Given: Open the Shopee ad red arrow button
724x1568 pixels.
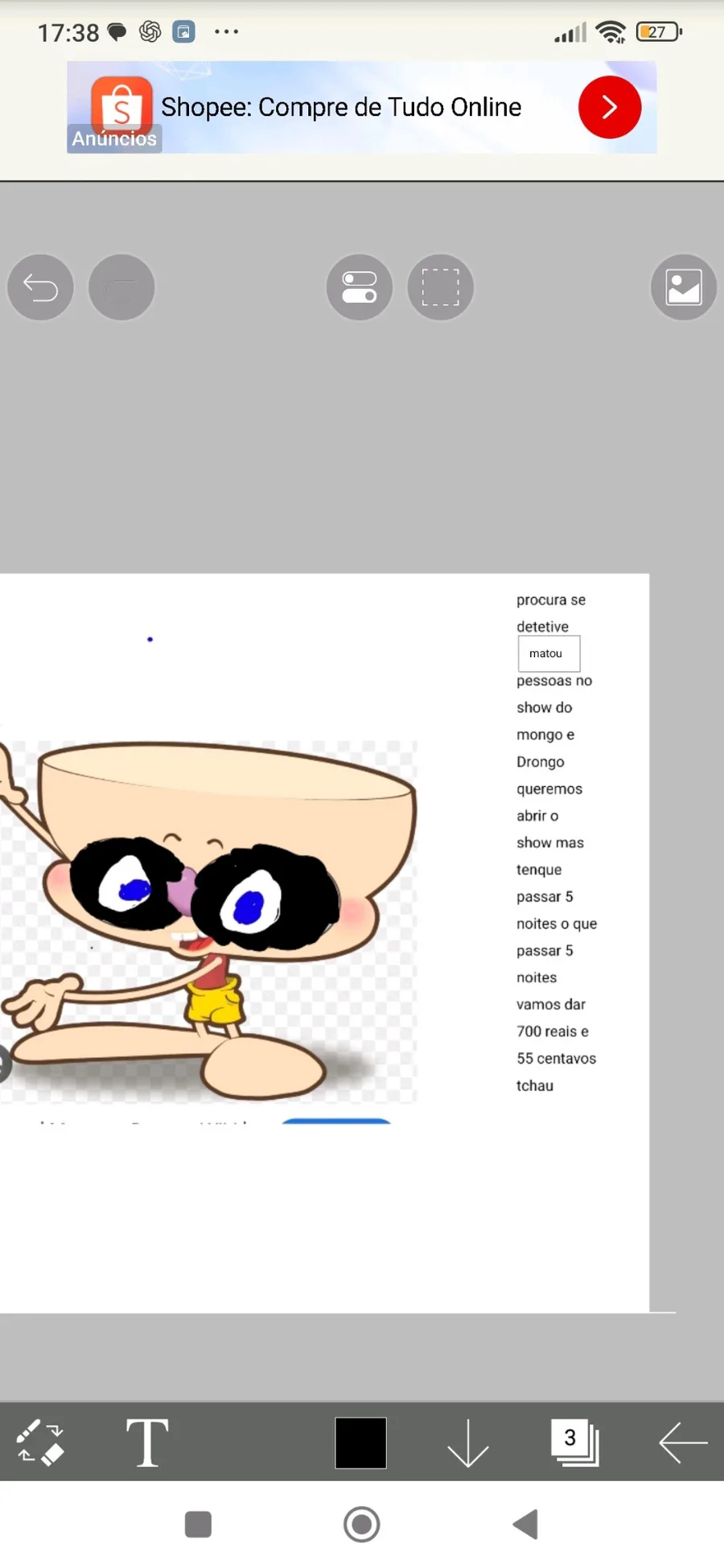Looking at the screenshot, I should pyautogui.click(x=610, y=107).
